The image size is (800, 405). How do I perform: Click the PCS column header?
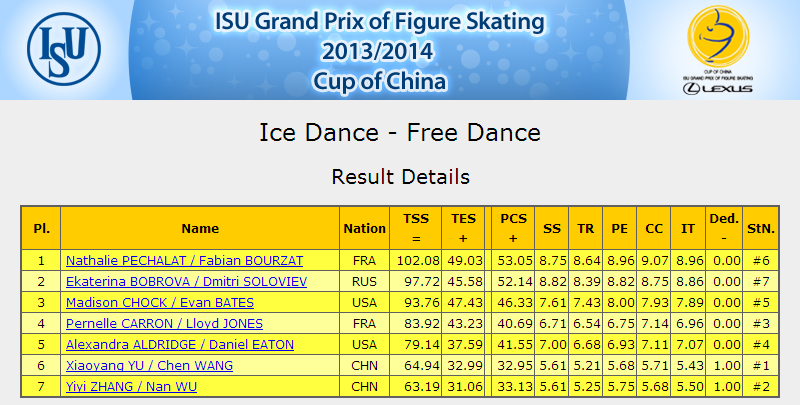click(x=513, y=228)
